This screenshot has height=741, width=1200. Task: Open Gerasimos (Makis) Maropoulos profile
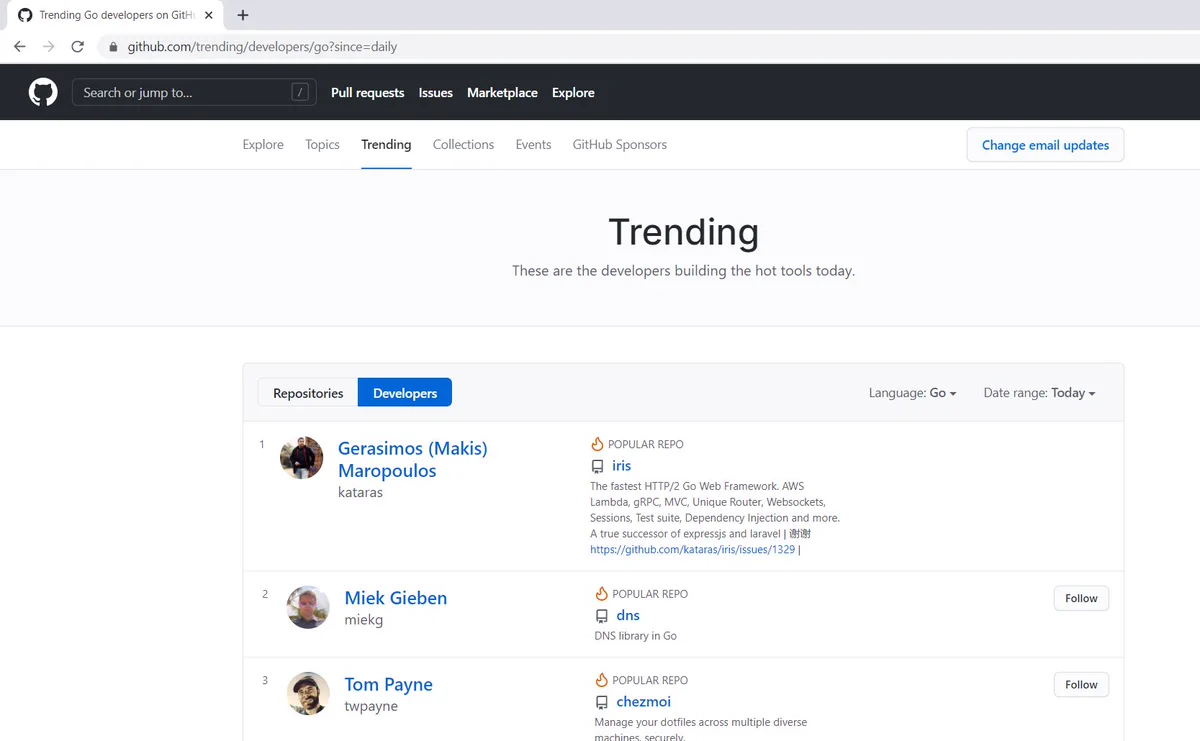point(412,459)
